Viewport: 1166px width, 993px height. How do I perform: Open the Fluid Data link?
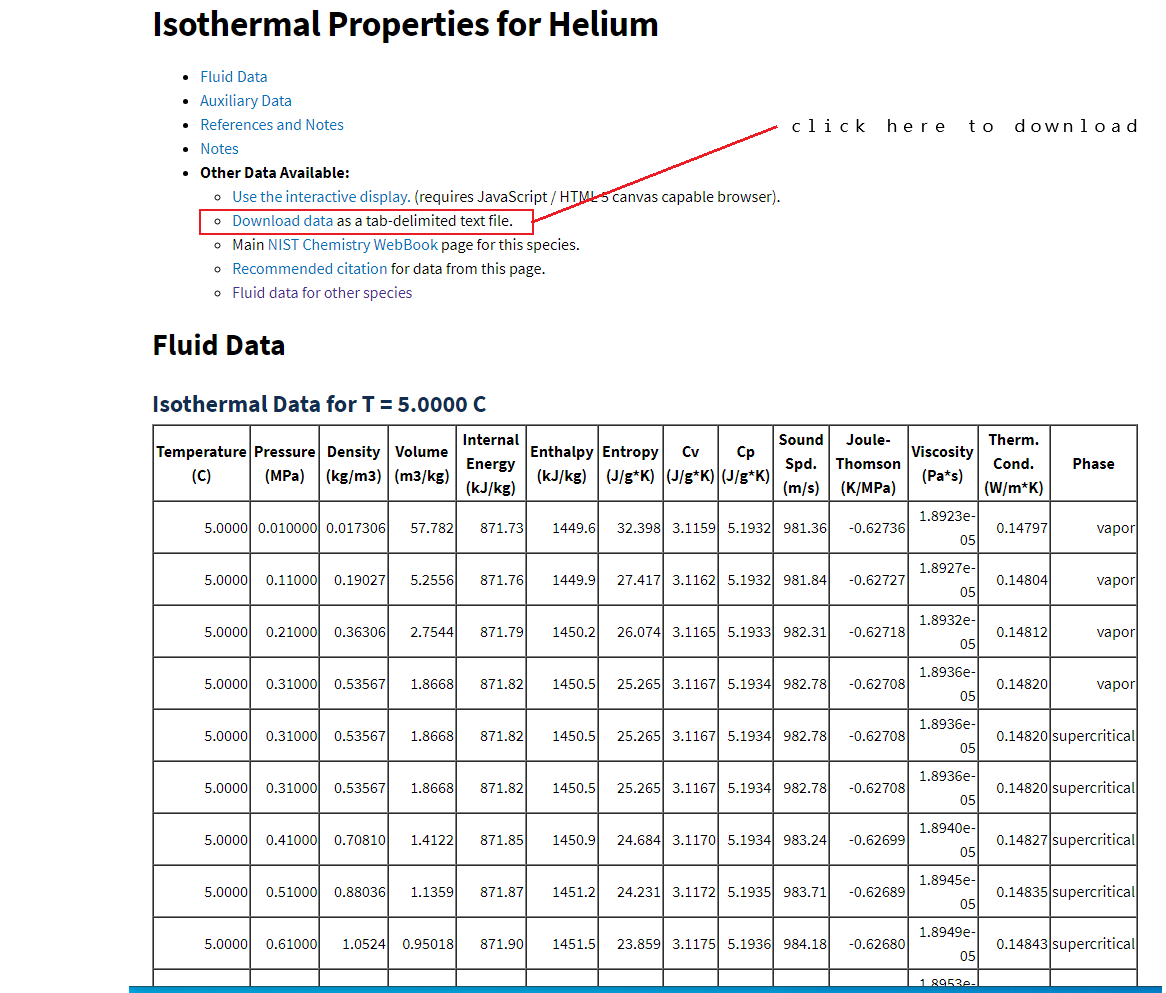click(x=233, y=77)
